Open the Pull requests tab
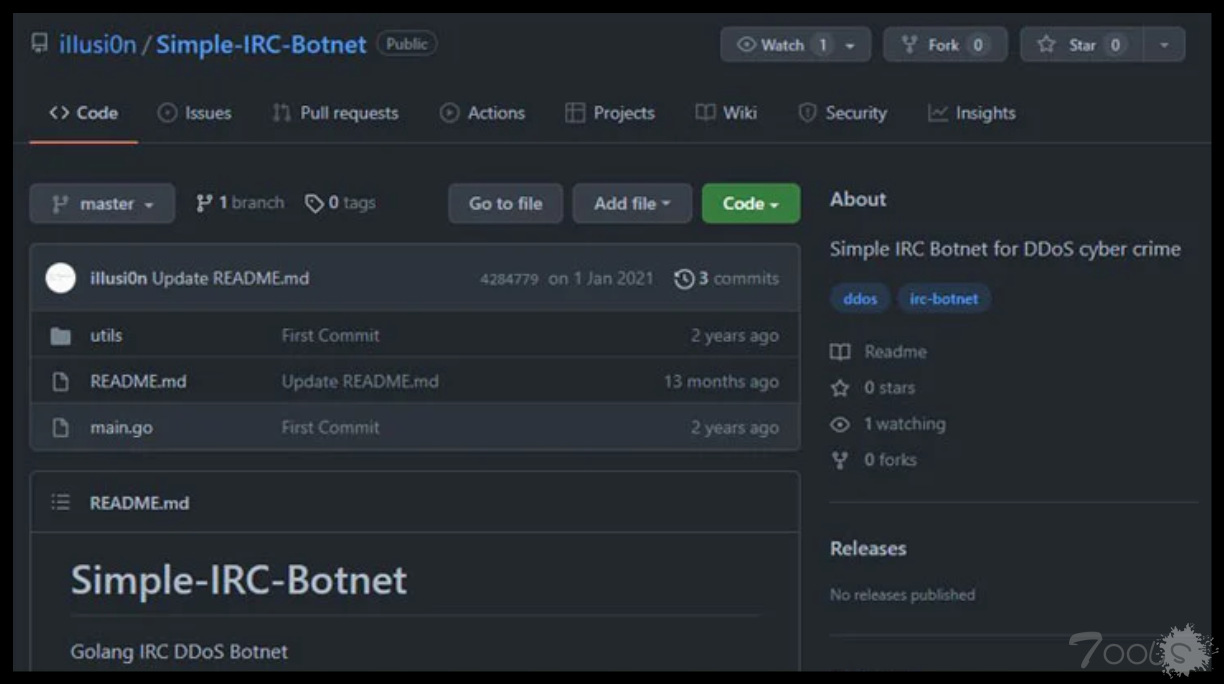The width and height of the screenshot is (1224, 684). point(335,113)
